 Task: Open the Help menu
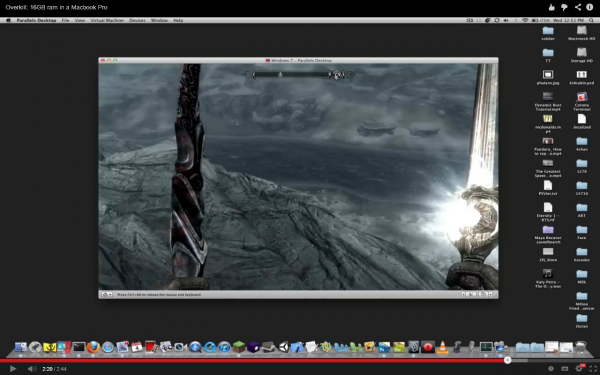point(178,20)
